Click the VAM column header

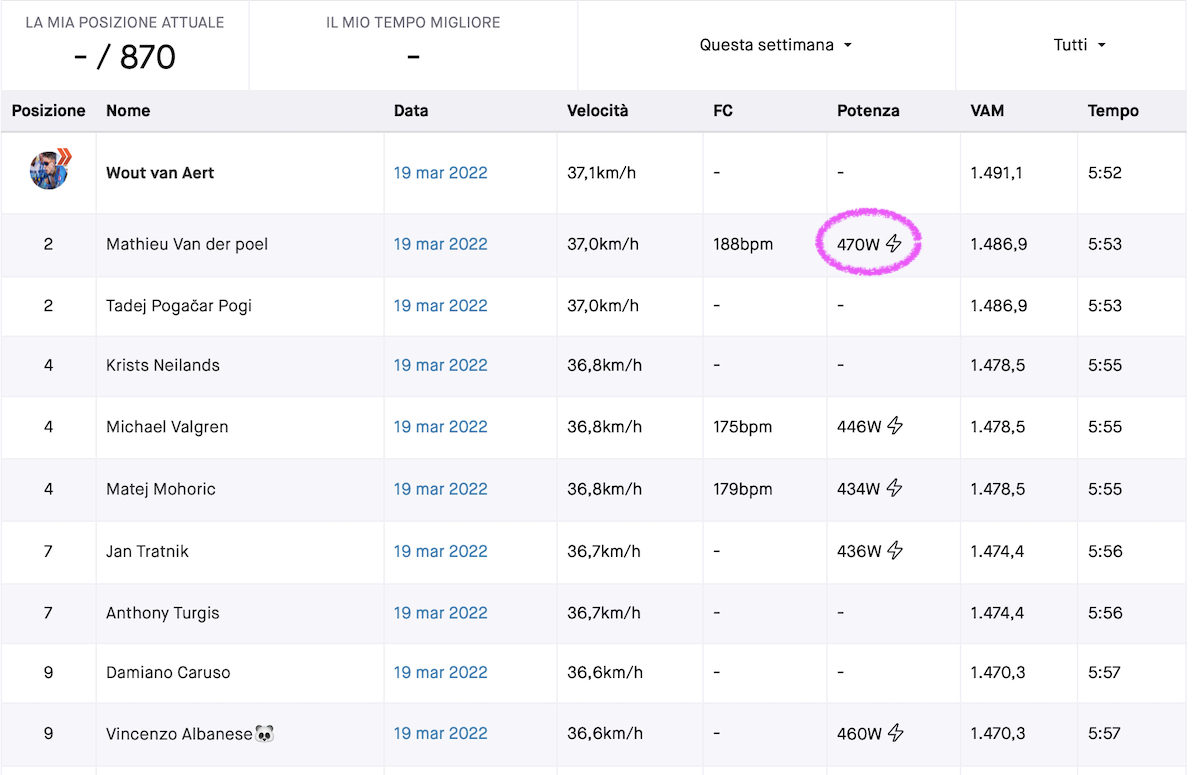coord(987,111)
